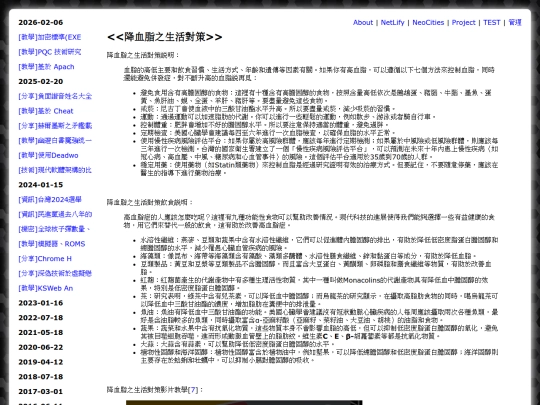Open the [分享]深偽技術於虛擬戀 sidebar link

(x=55, y=273)
